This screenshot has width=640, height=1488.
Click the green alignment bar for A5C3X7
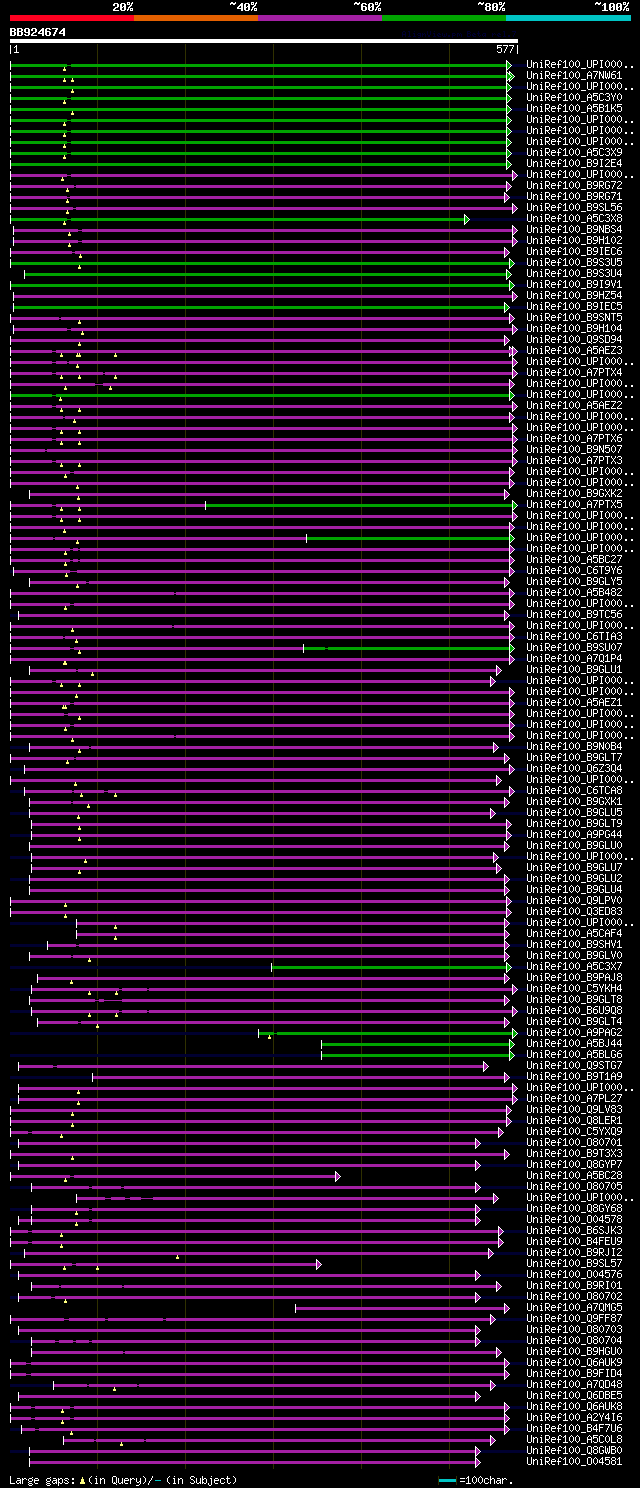point(392,967)
